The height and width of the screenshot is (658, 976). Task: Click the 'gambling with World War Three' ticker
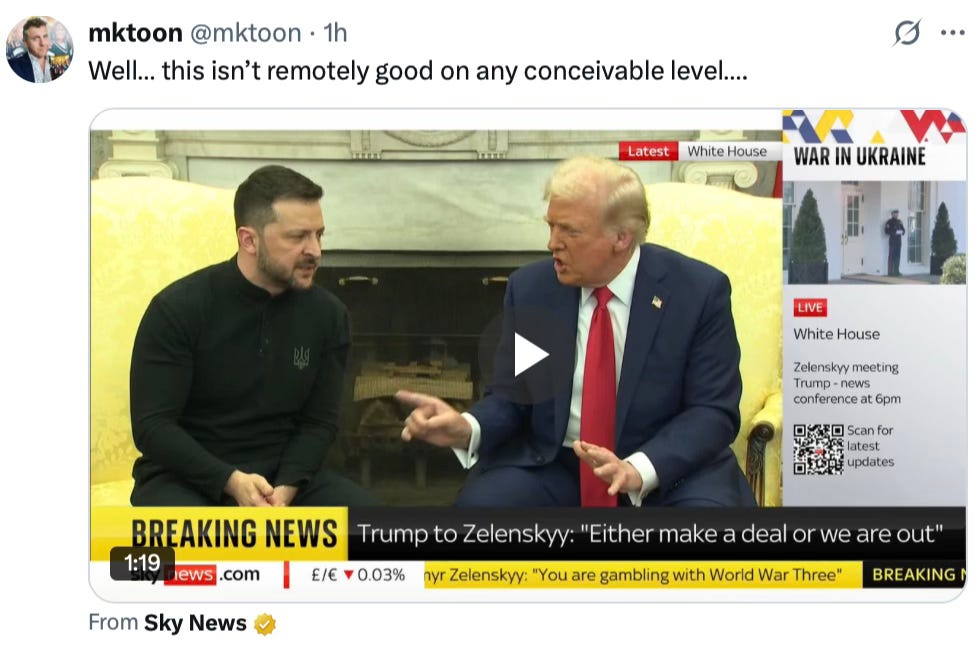pyautogui.click(x=635, y=575)
